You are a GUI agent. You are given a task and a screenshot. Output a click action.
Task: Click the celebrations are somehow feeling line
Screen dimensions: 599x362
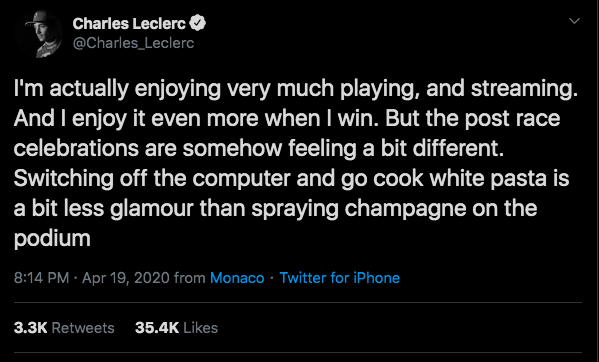click(x=259, y=148)
